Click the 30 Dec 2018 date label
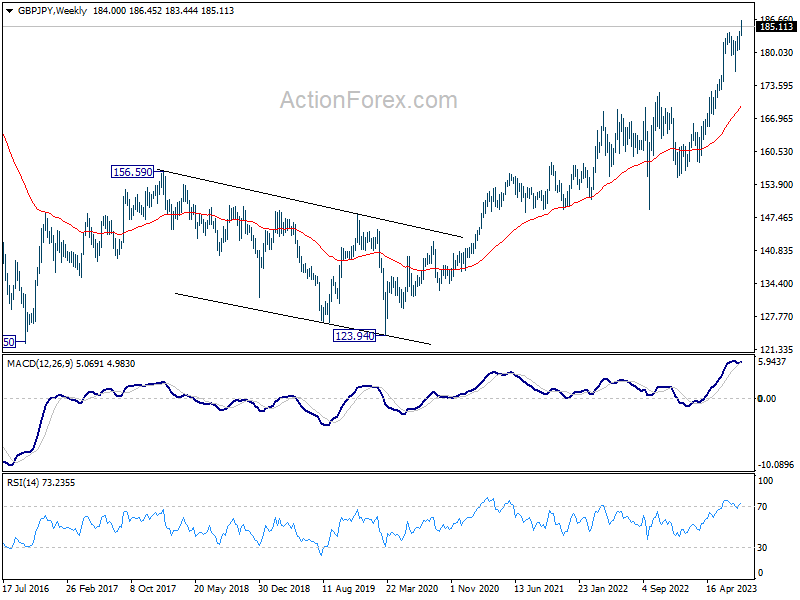The width and height of the screenshot is (800, 600). 284,588
